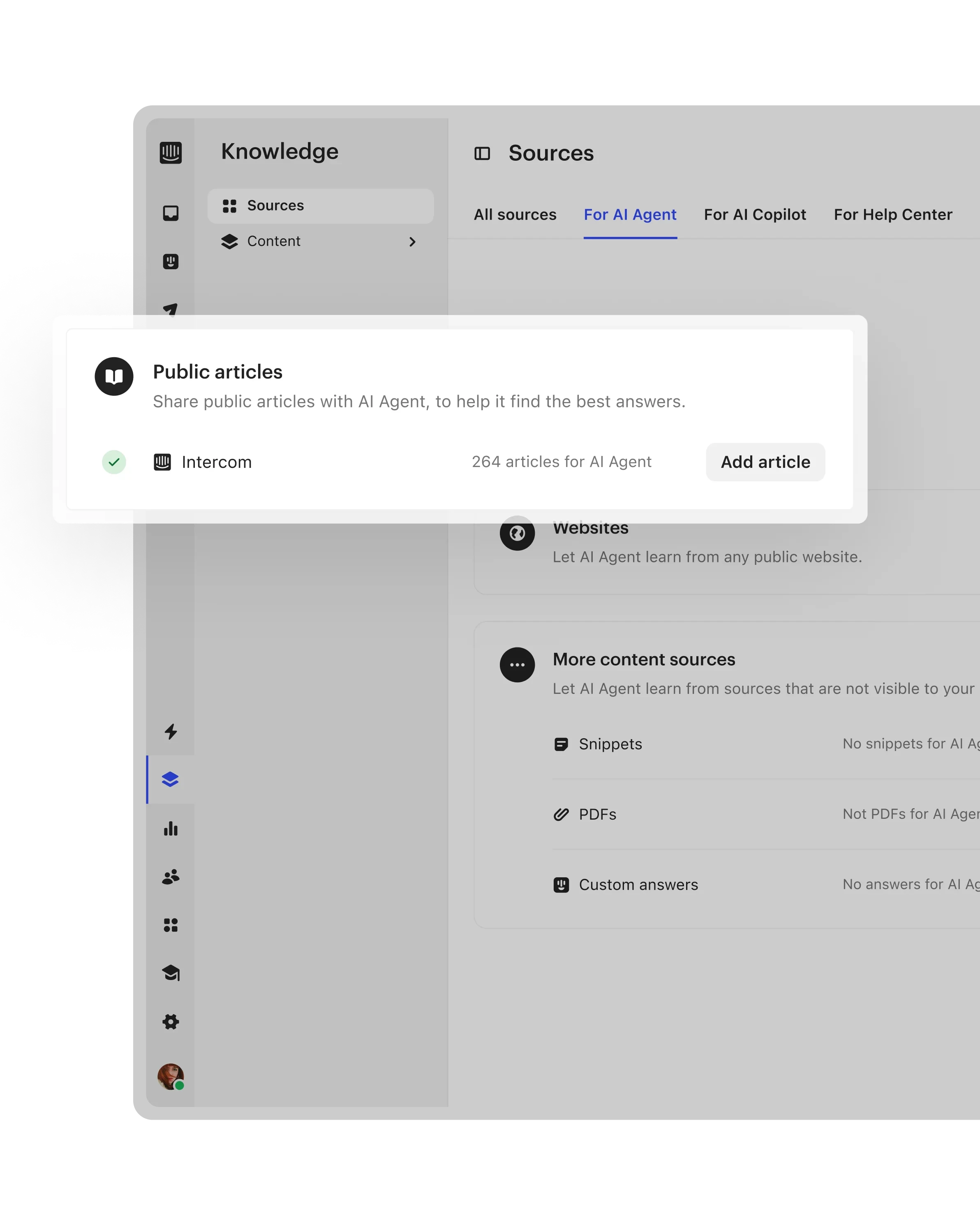This screenshot has height=1225, width=980.
Task: Click the Intercom logo in the sidebar
Action: [171, 152]
